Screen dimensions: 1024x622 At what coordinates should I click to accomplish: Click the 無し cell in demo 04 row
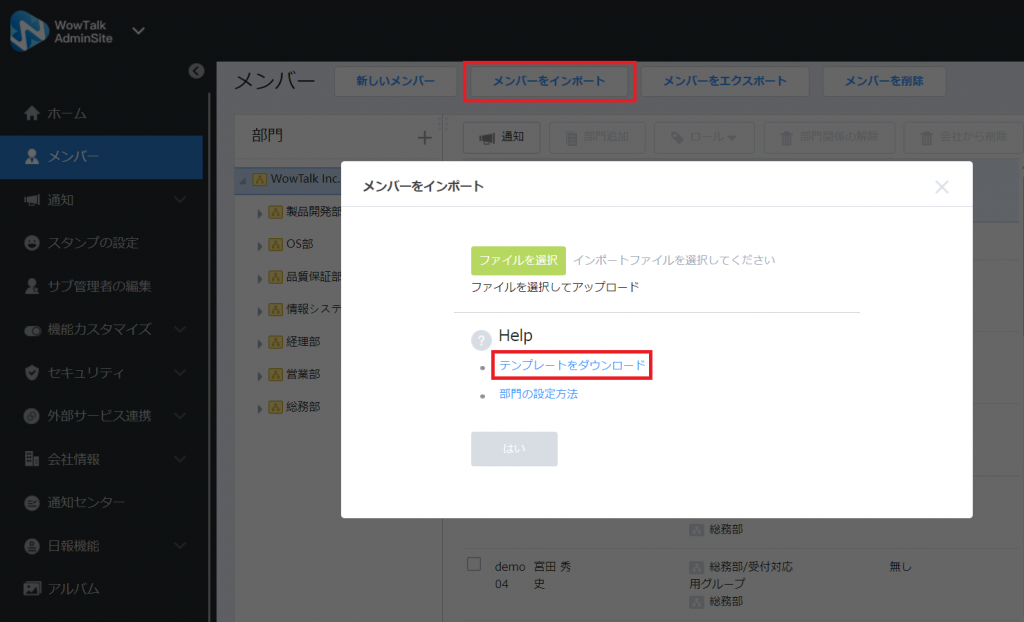900,566
